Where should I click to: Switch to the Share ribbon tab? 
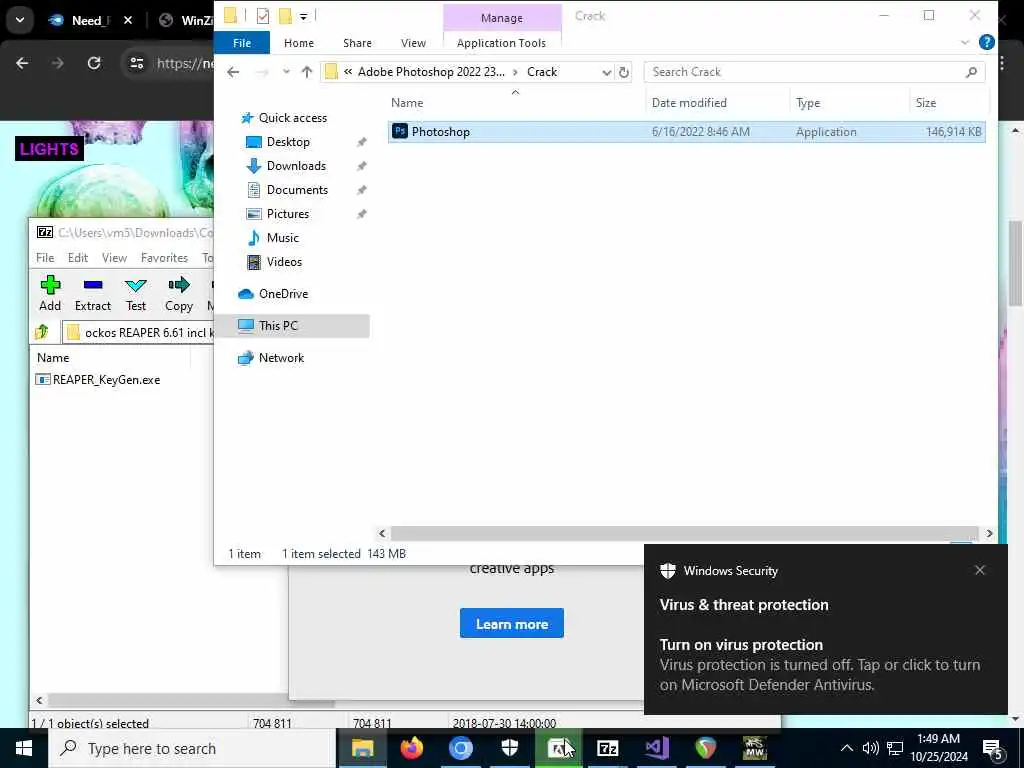(x=357, y=43)
